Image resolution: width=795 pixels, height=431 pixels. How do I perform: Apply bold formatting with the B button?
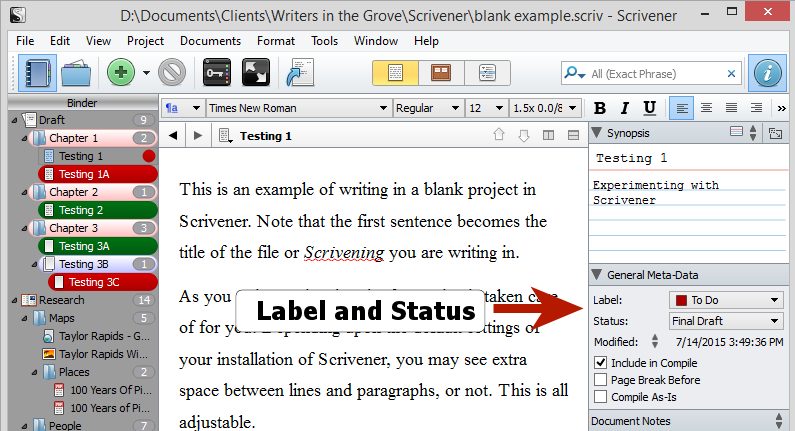600,108
